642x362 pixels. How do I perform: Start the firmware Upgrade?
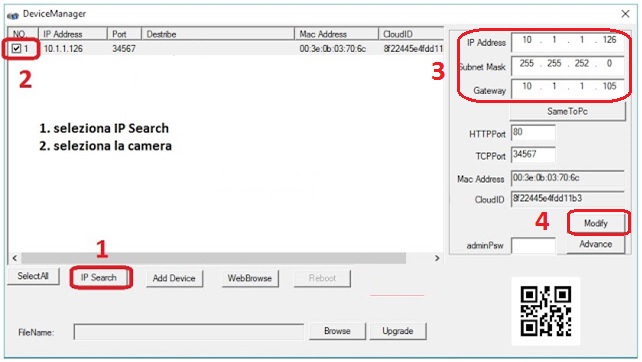398,331
